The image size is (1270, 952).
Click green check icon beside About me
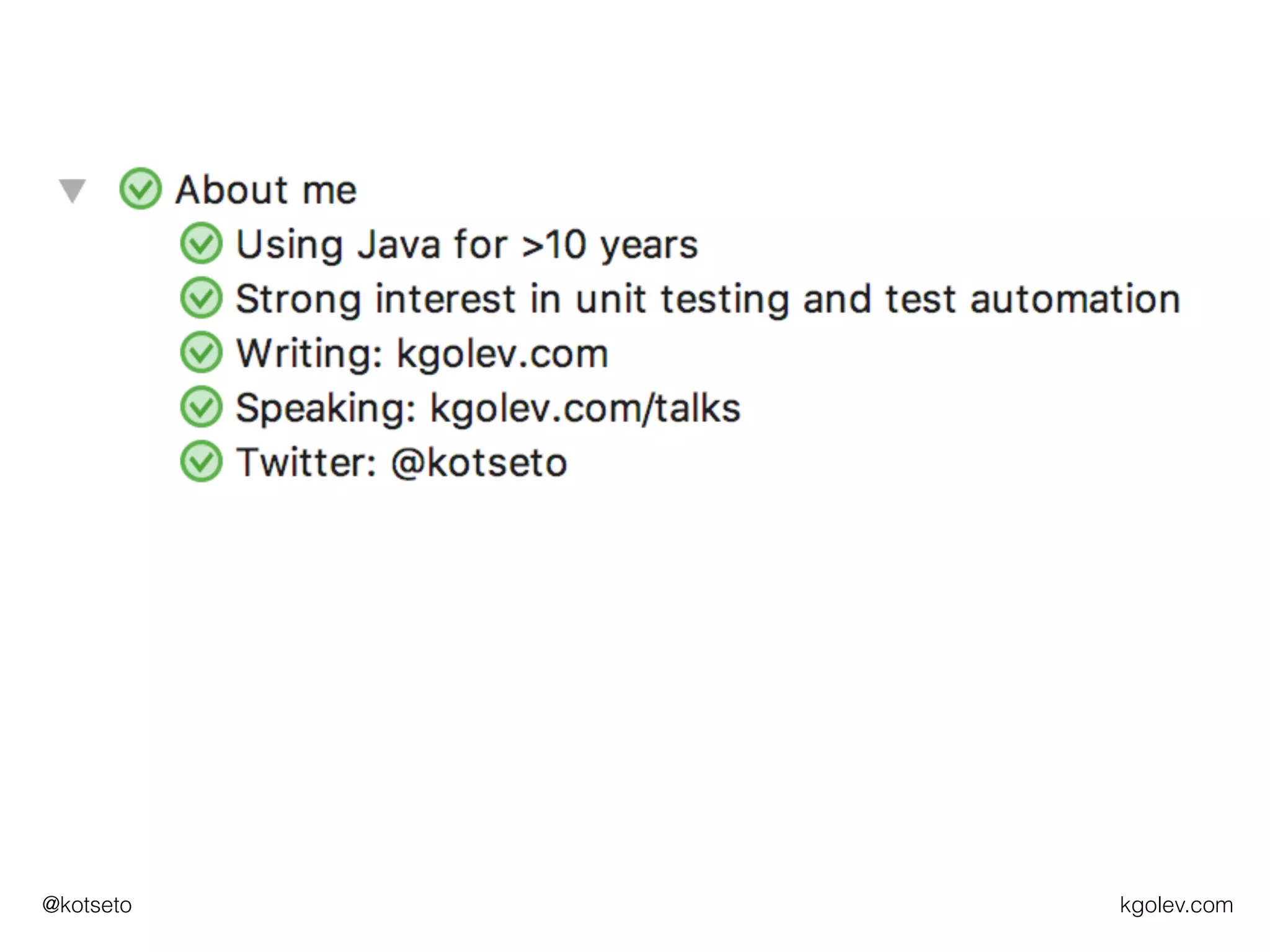pyautogui.click(x=140, y=188)
